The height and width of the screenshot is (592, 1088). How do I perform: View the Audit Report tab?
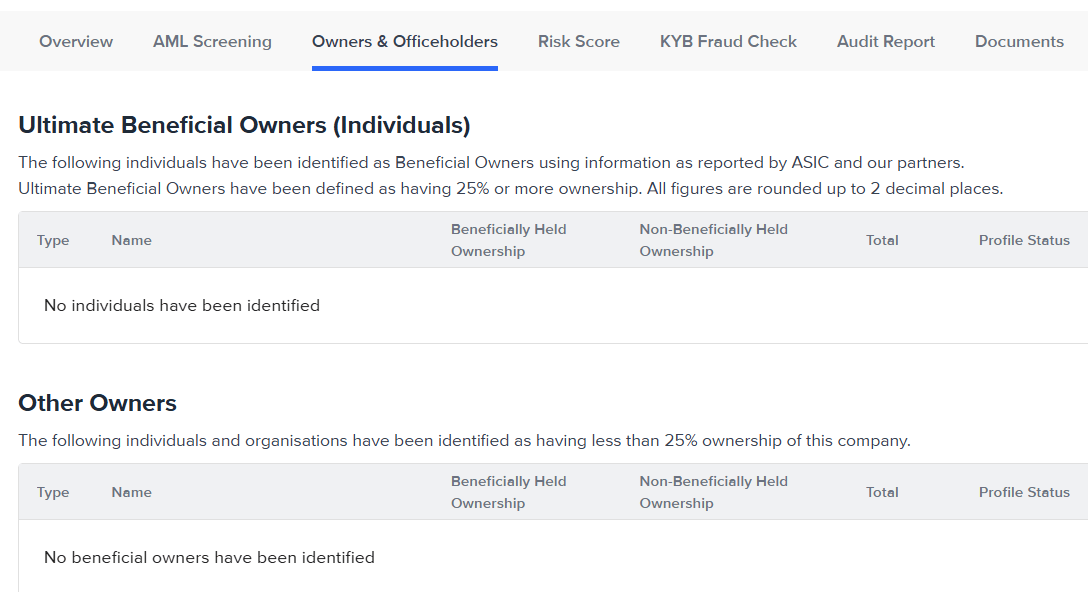point(886,42)
